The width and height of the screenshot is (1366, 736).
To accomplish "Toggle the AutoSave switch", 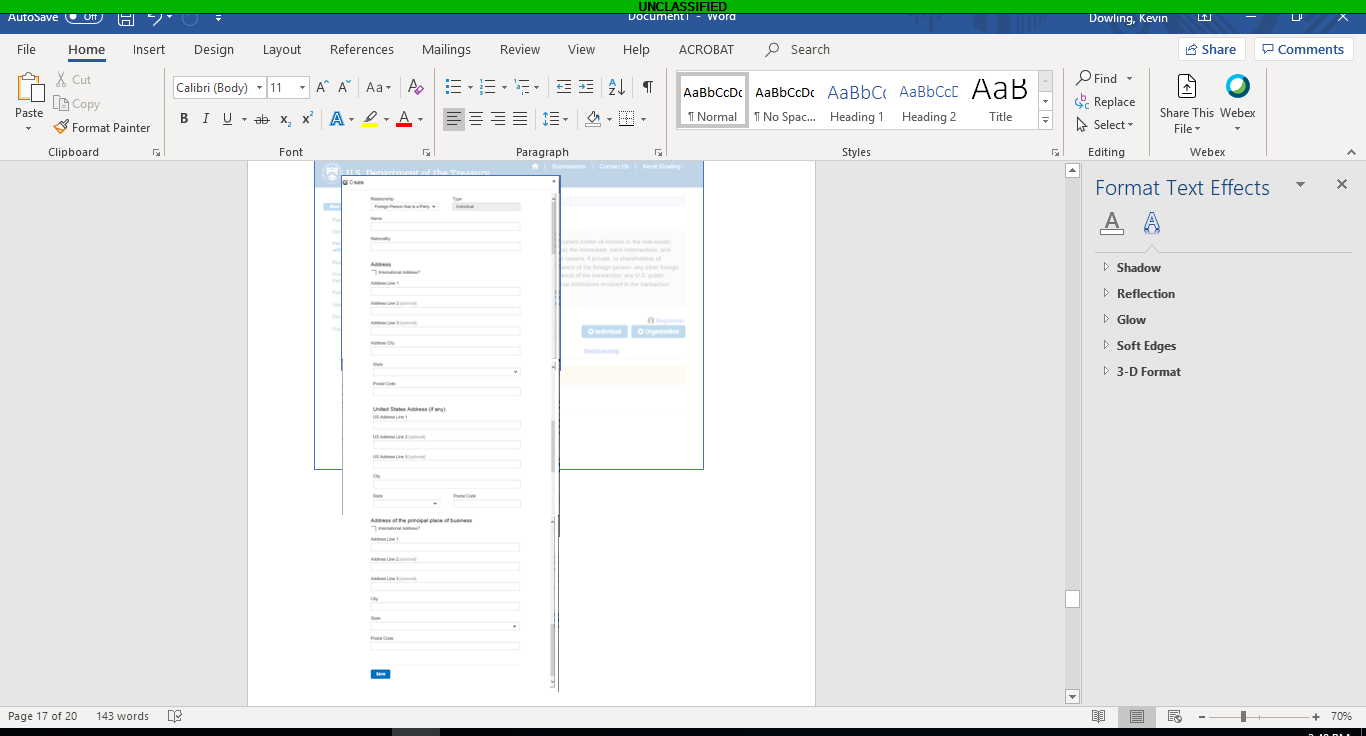I will 84,17.
